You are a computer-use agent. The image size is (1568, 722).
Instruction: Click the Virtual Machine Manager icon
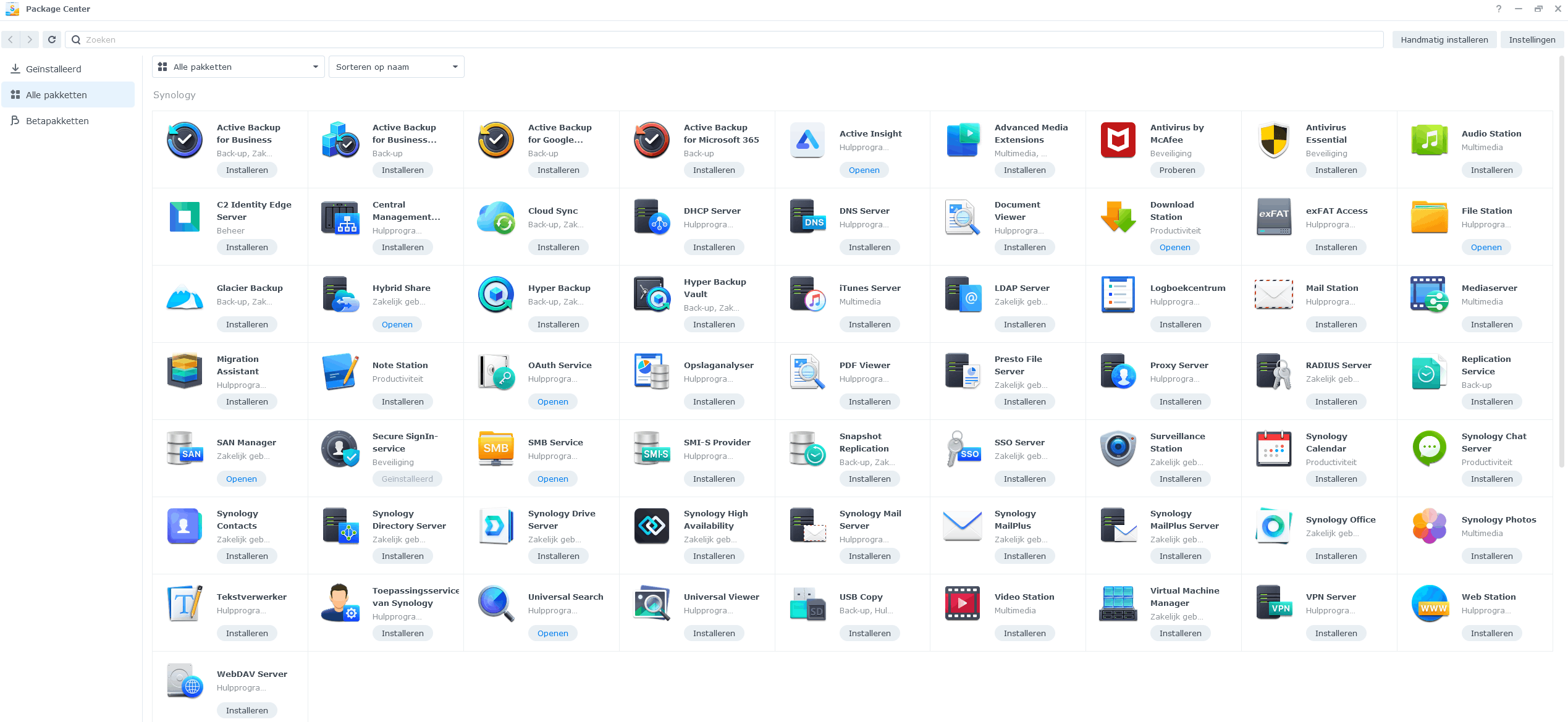tap(1118, 603)
